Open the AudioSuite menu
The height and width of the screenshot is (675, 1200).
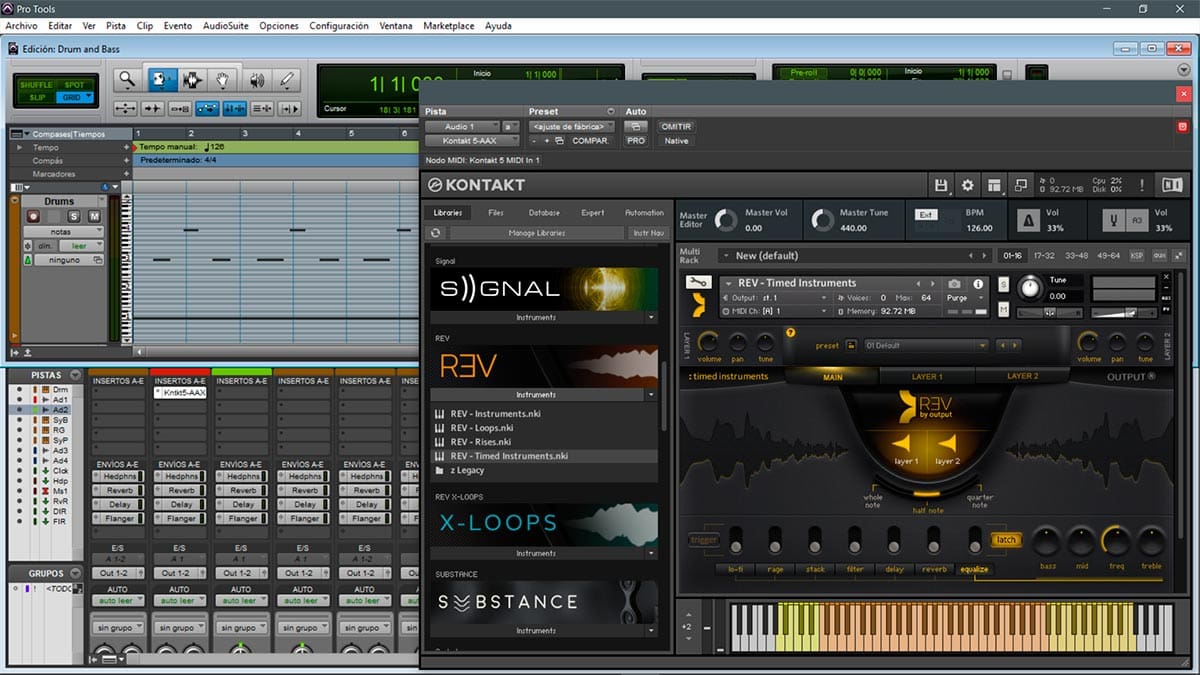(x=226, y=25)
